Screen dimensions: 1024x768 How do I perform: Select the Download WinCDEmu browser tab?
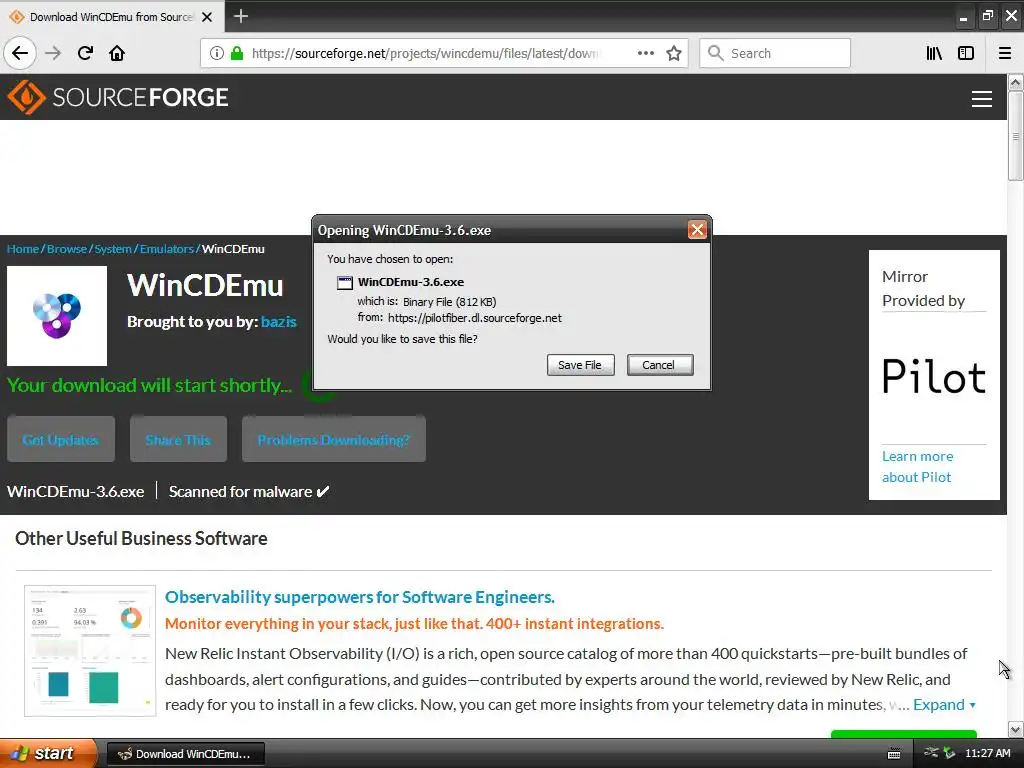pos(112,16)
